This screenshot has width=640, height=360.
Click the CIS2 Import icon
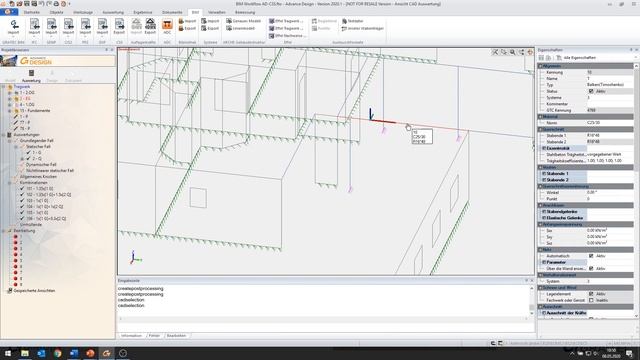[68, 26]
